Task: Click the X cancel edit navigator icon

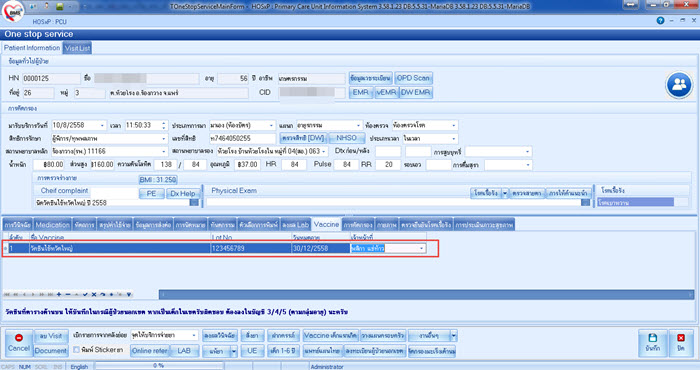Action: point(94,295)
